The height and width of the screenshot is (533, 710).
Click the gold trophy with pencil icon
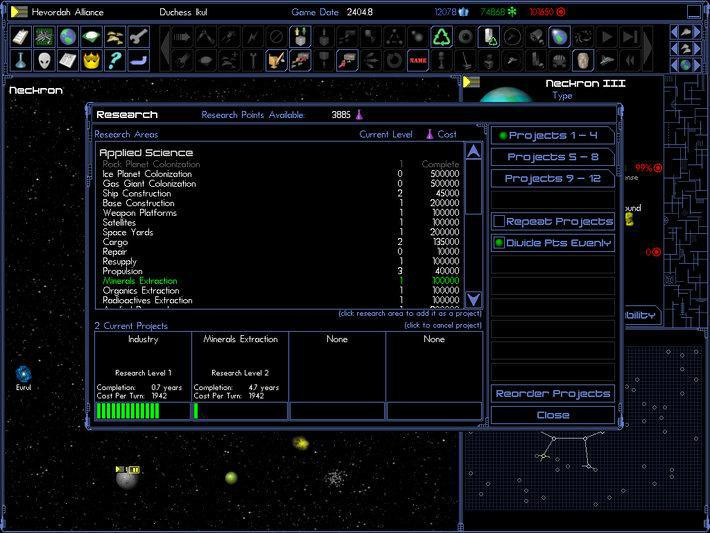coord(276,60)
